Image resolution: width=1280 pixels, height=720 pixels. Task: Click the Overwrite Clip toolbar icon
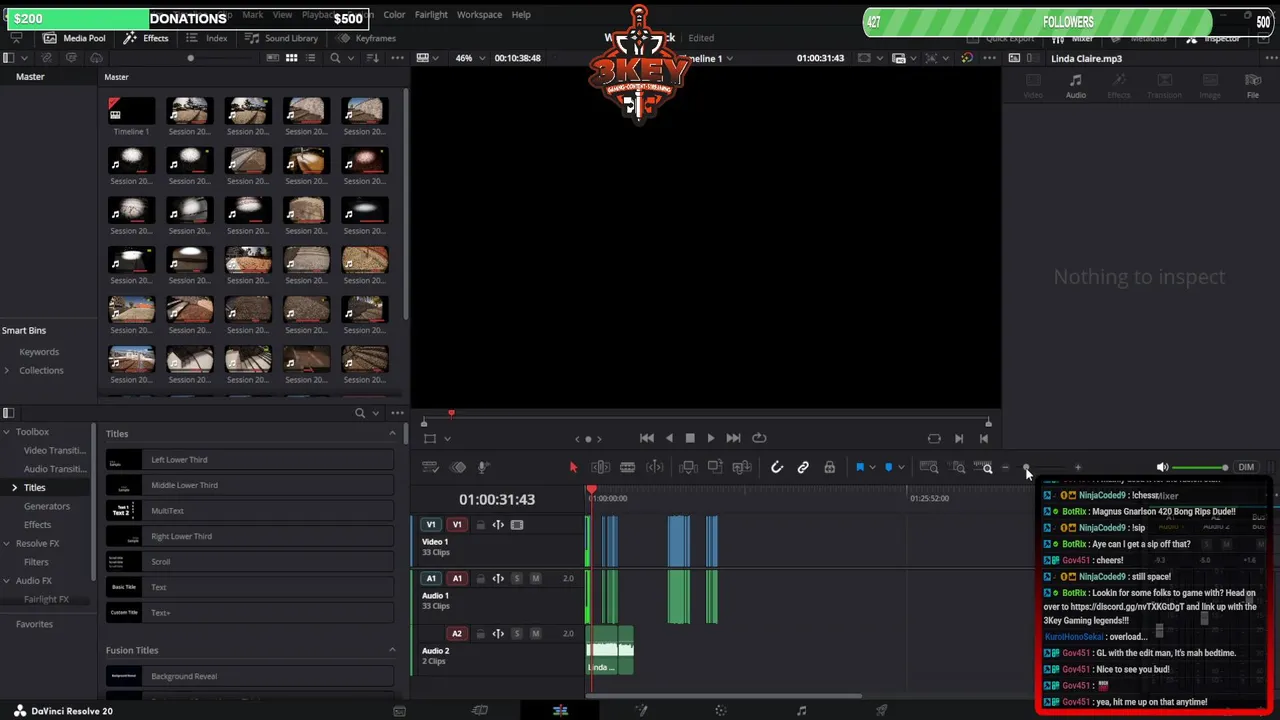[x=715, y=467]
